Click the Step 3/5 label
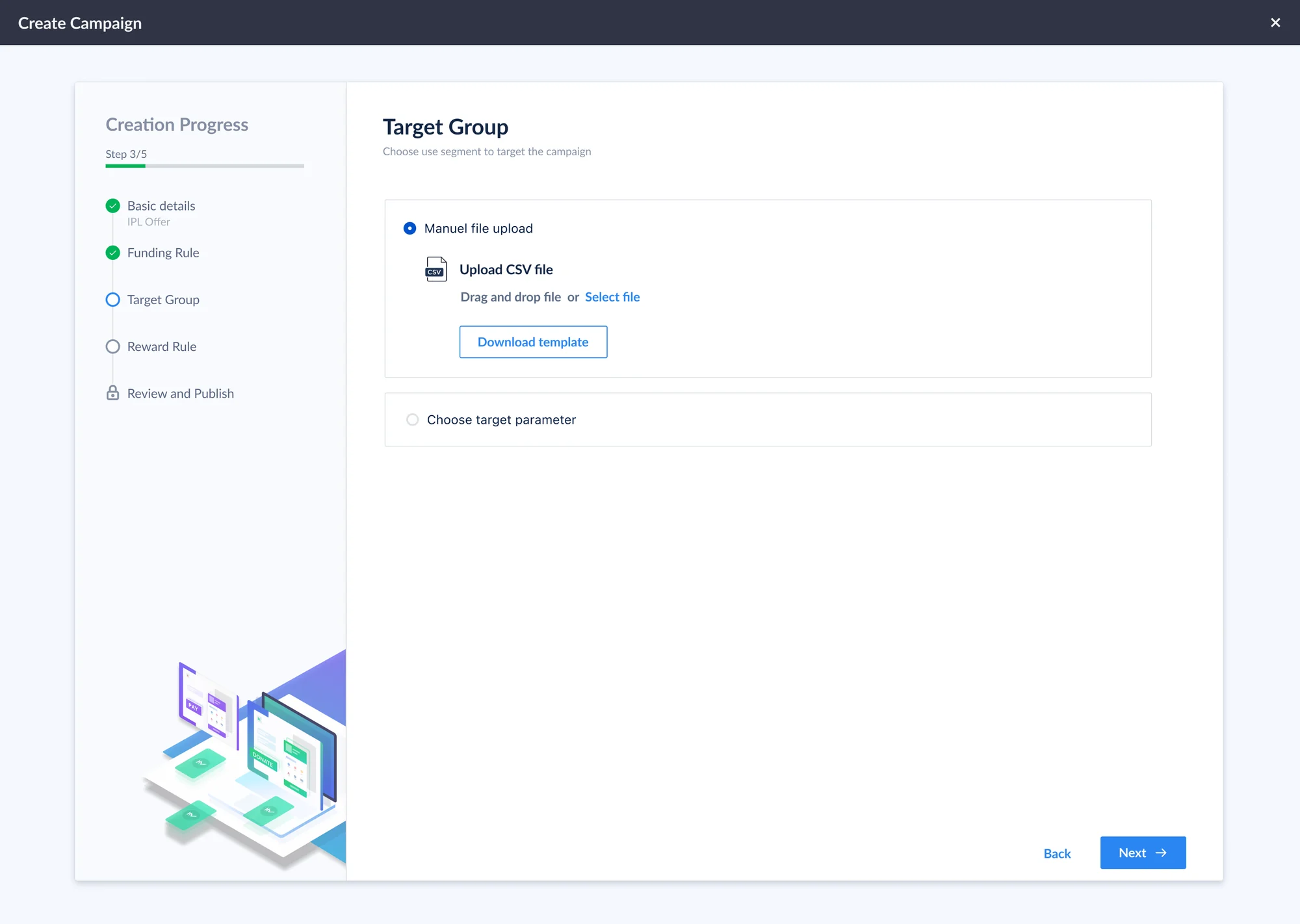The width and height of the screenshot is (1300, 924). click(x=126, y=154)
